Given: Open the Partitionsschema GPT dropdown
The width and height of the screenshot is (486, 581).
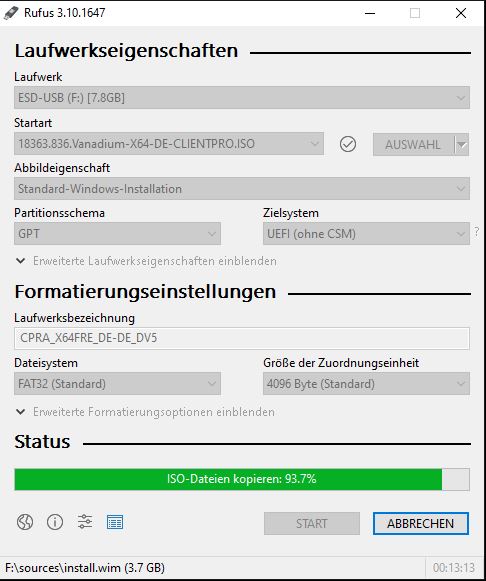Looking at the screenshot, I should coord(117,234).
